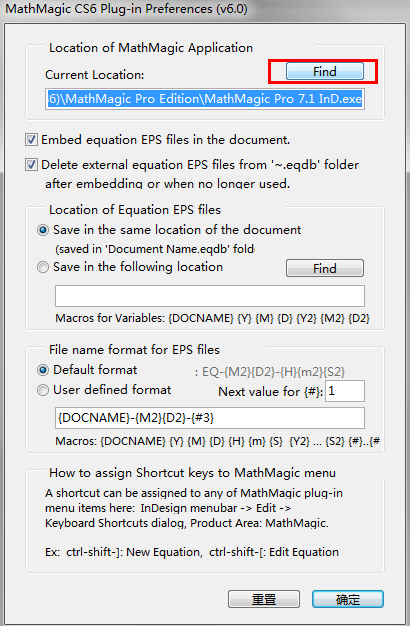Select Save in the same location radio
Viewport: 410px width, 626px height.
[43, 230]
